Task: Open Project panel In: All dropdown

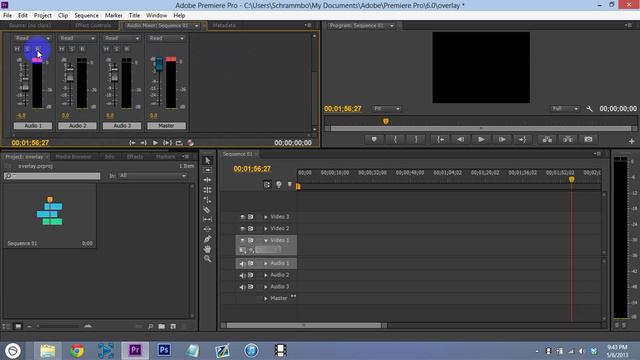Action: (x=153, y=176)
